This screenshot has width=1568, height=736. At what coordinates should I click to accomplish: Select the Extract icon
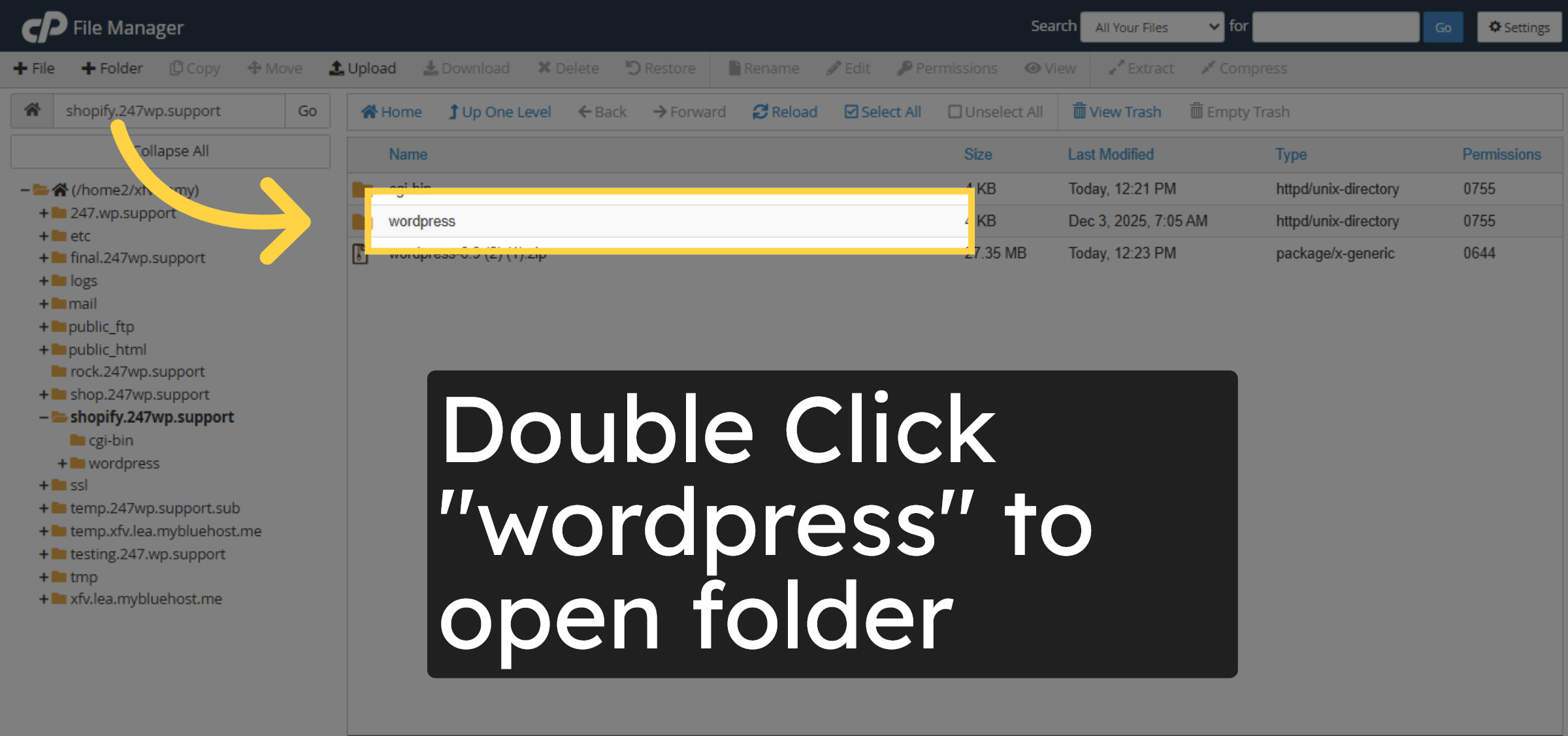(1140, 68)
